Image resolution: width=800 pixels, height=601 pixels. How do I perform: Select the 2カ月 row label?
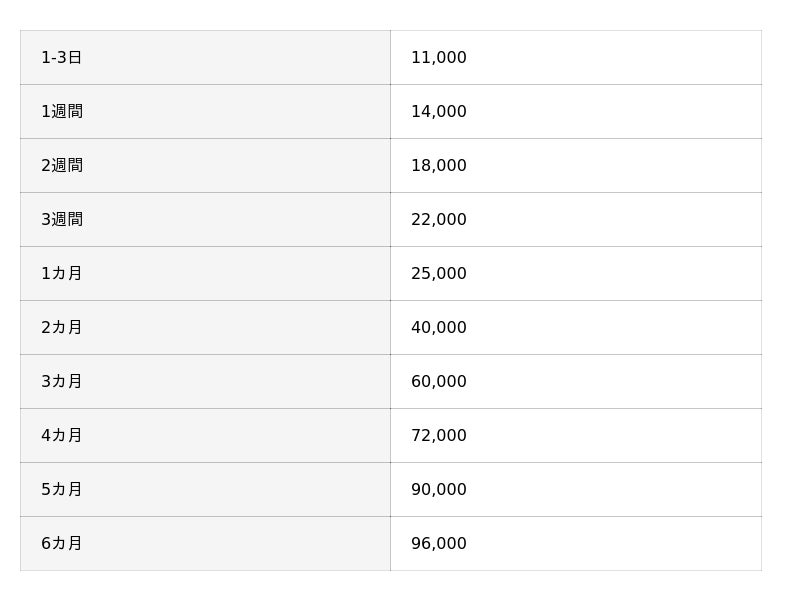click(x=62, y=328)
